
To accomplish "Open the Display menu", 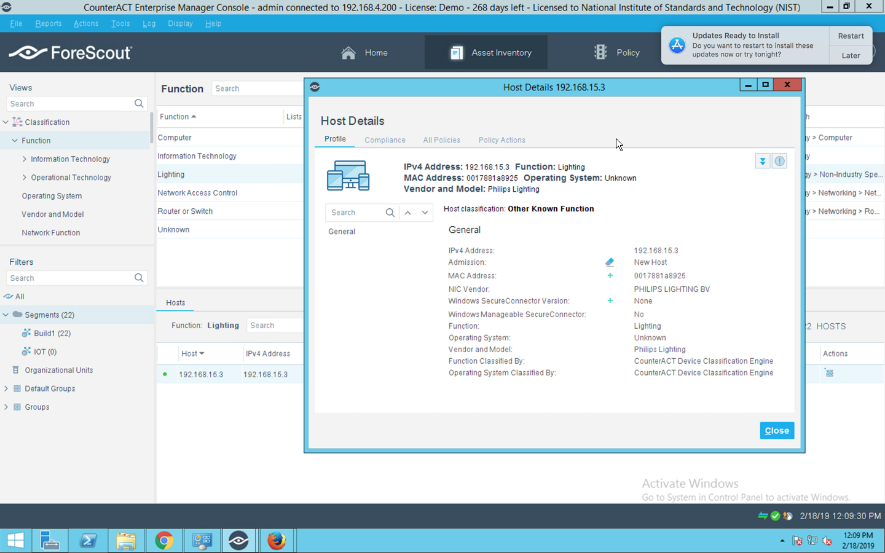I will coord(180,24).
